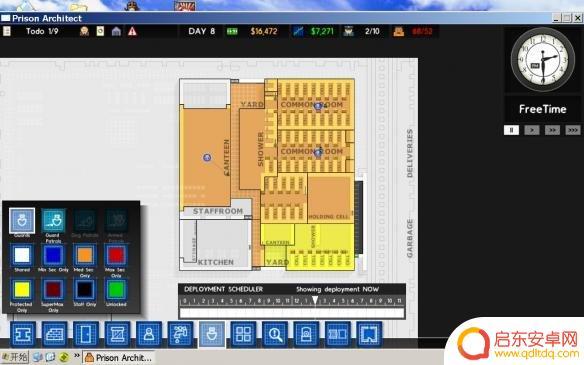Click the Garbage zone label
The width and height of the screenshot is (584, 365).
[x=410, y=238]
